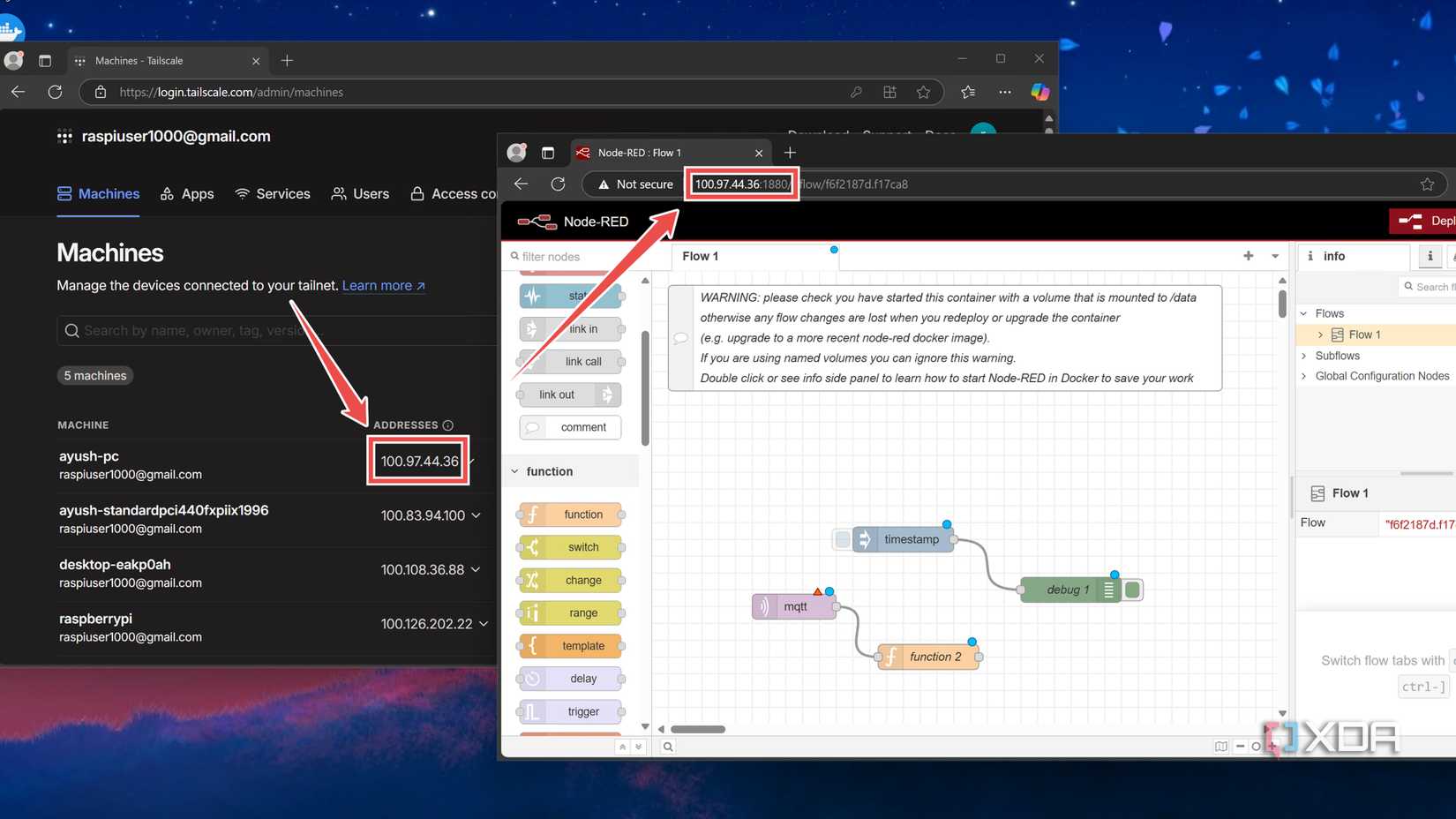Select the link call node in the palette
Screen dimensions: 1456x819
(x=569, y=361)
